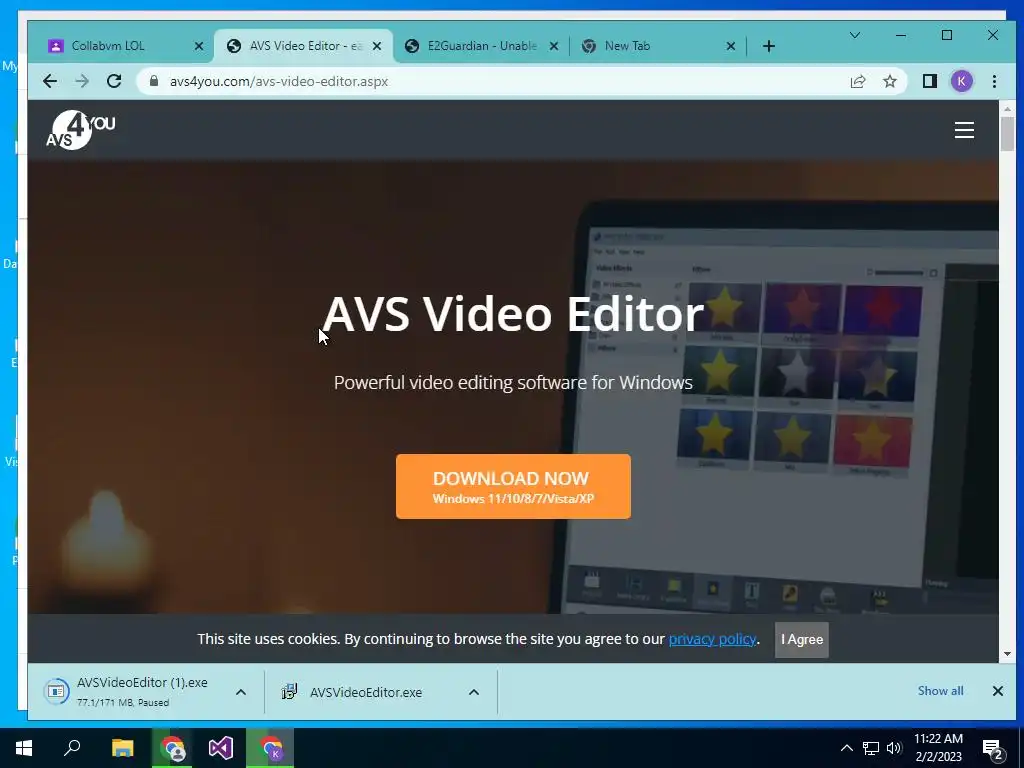This screenshot has width=1024, height=768.
Task: Select the Chrome K-profile taskbar icon
Action: (x=270, y=748)
